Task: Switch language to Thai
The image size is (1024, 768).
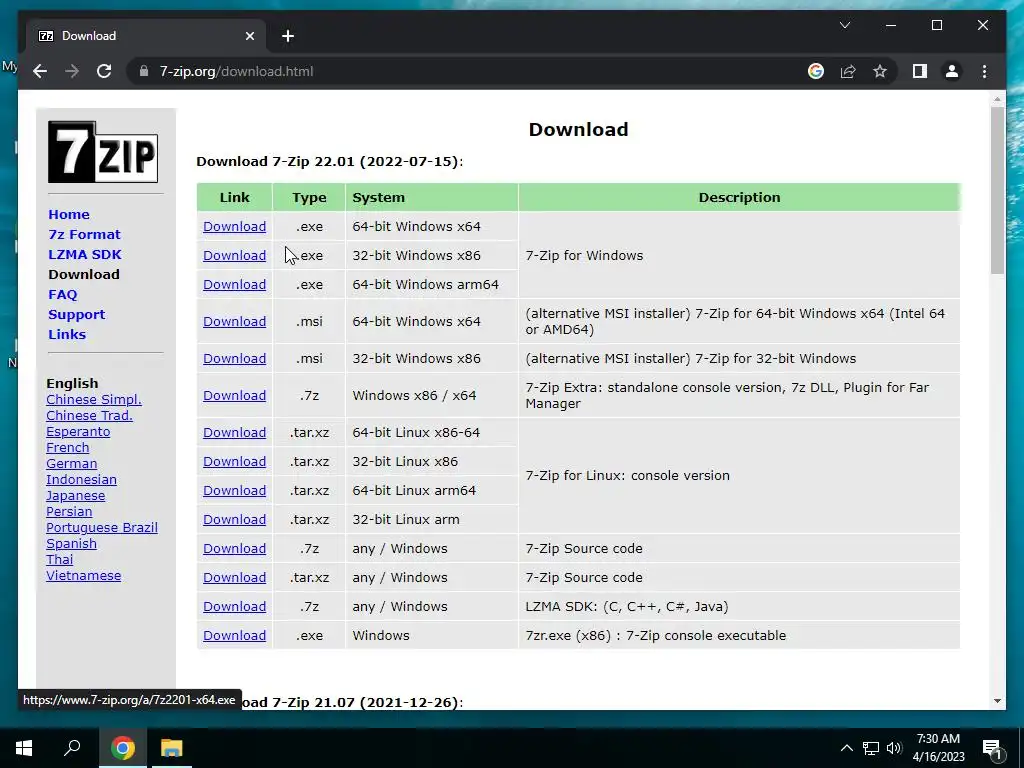Action: coord(59,560)
